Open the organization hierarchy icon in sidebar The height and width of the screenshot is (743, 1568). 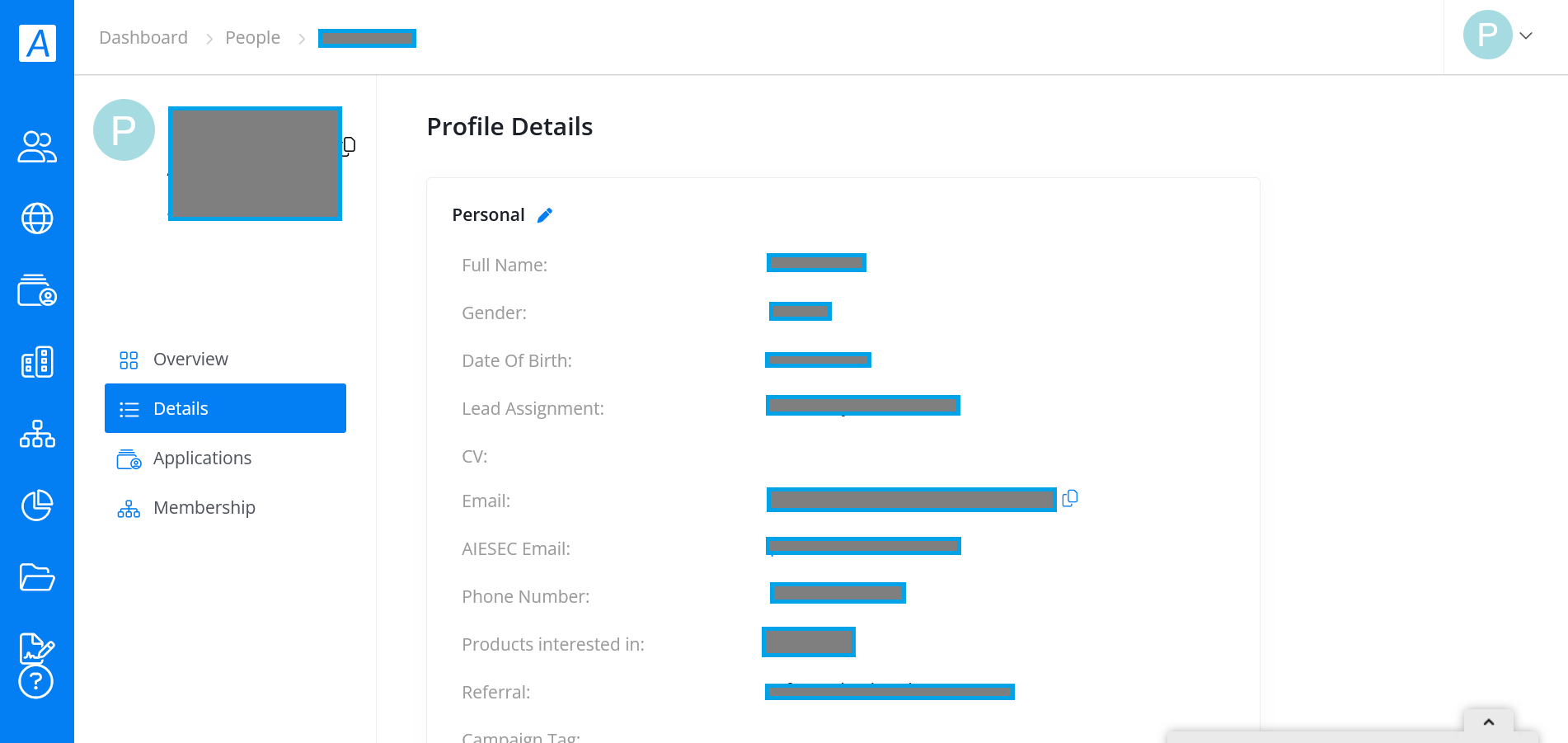[37, 434]
